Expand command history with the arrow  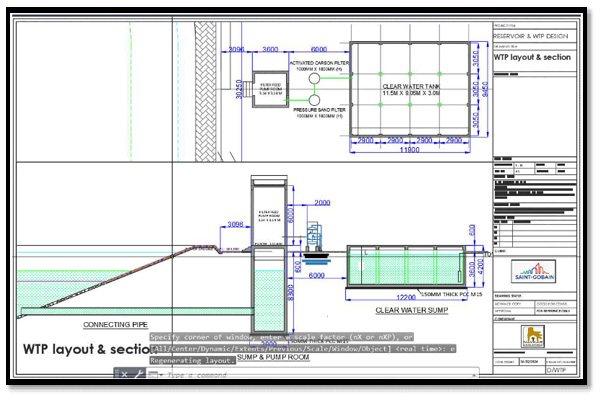474,375
